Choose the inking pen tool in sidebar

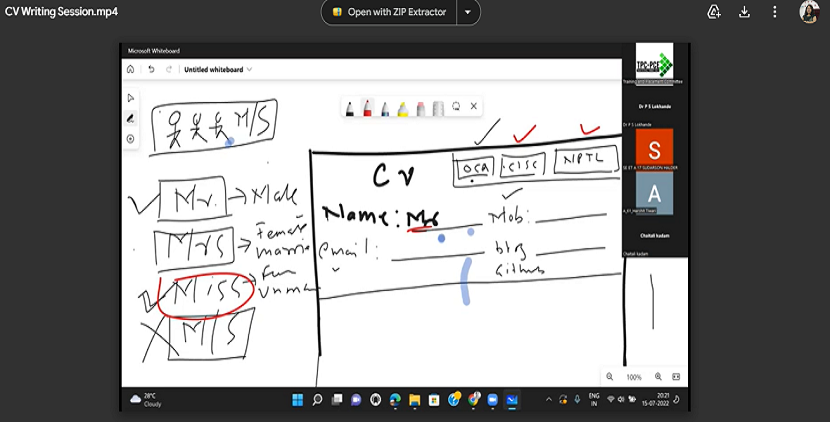[x=131, y=119]
